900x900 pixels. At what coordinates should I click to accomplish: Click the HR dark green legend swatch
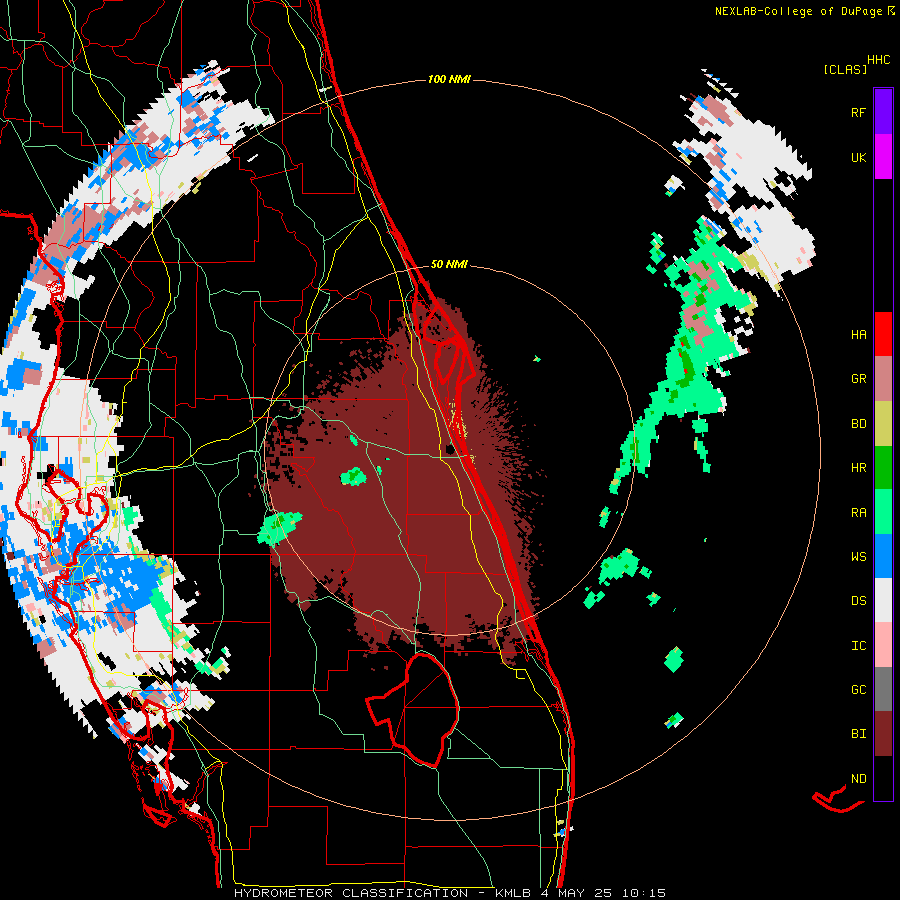coord(883,468)
